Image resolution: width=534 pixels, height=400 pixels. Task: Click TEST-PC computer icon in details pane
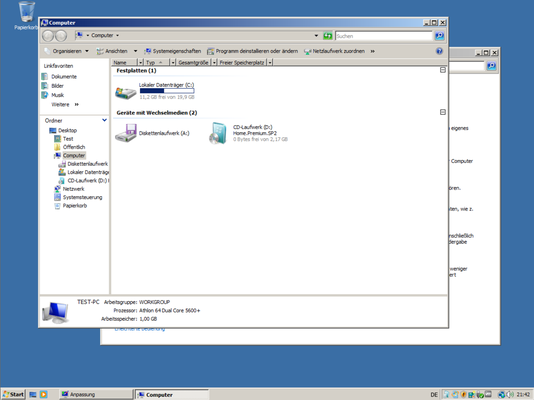[55, 313]
